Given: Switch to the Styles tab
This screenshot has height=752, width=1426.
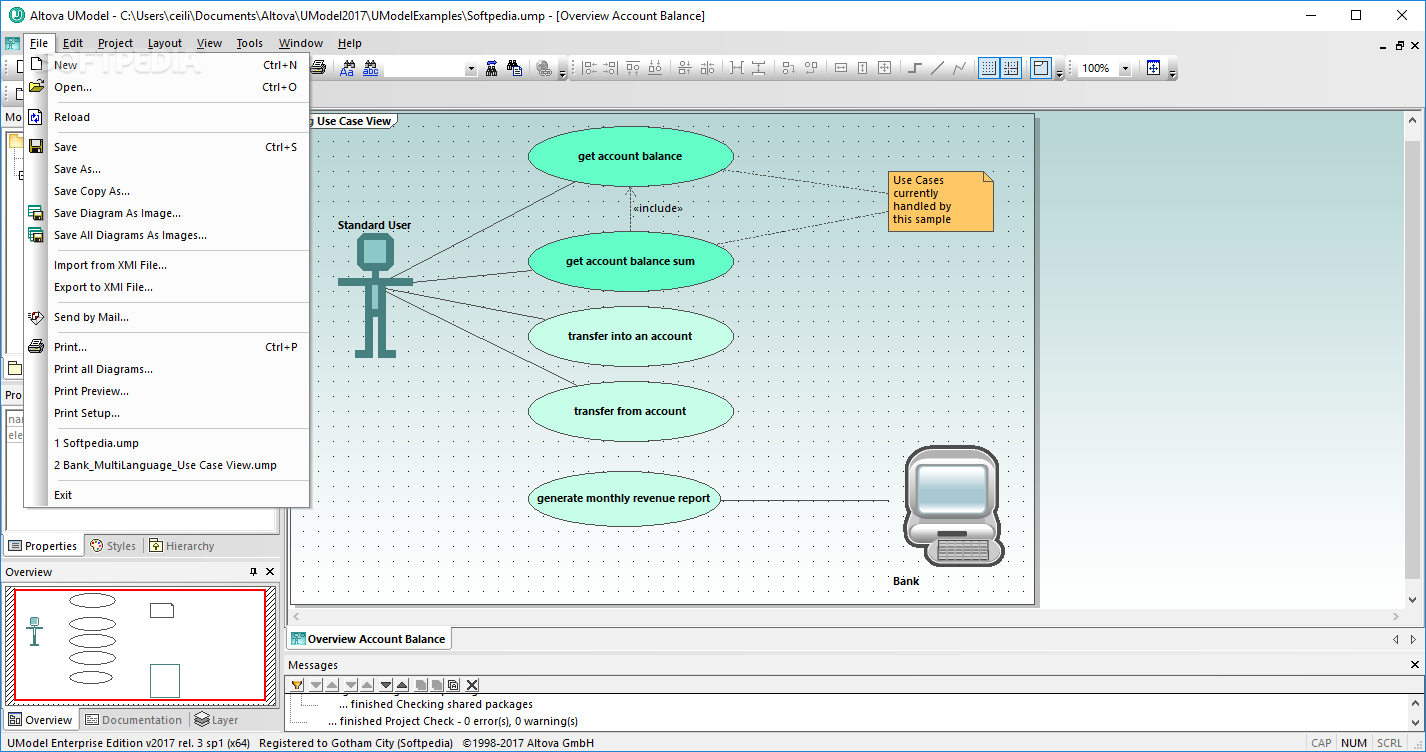Looking at the screenshot, I should [113, 546].
